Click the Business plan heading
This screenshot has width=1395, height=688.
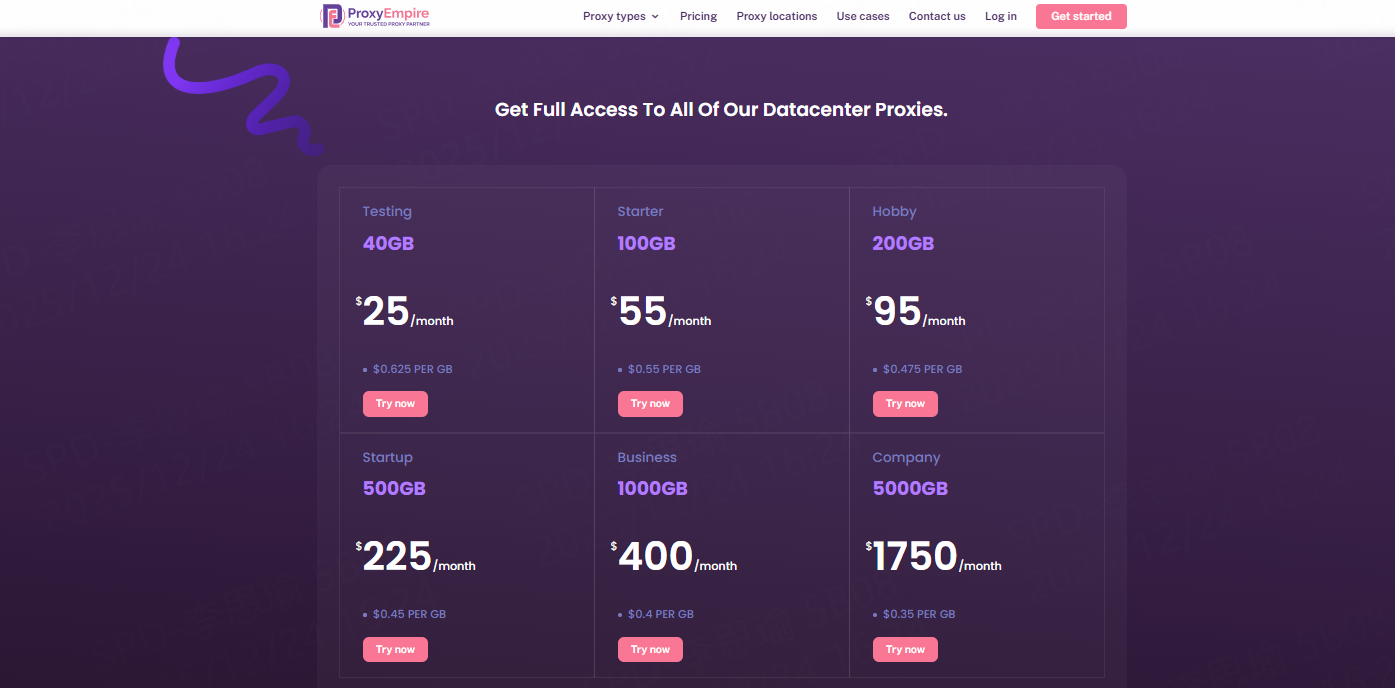646,458
